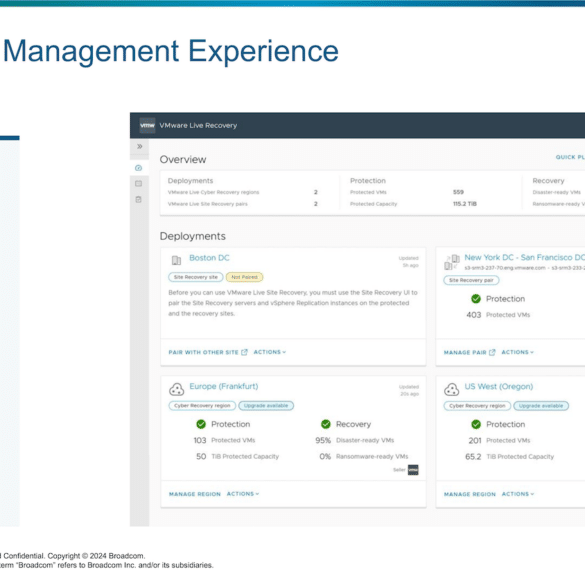Open Actions dropdown on Boston DC card

tap(270, 352)
